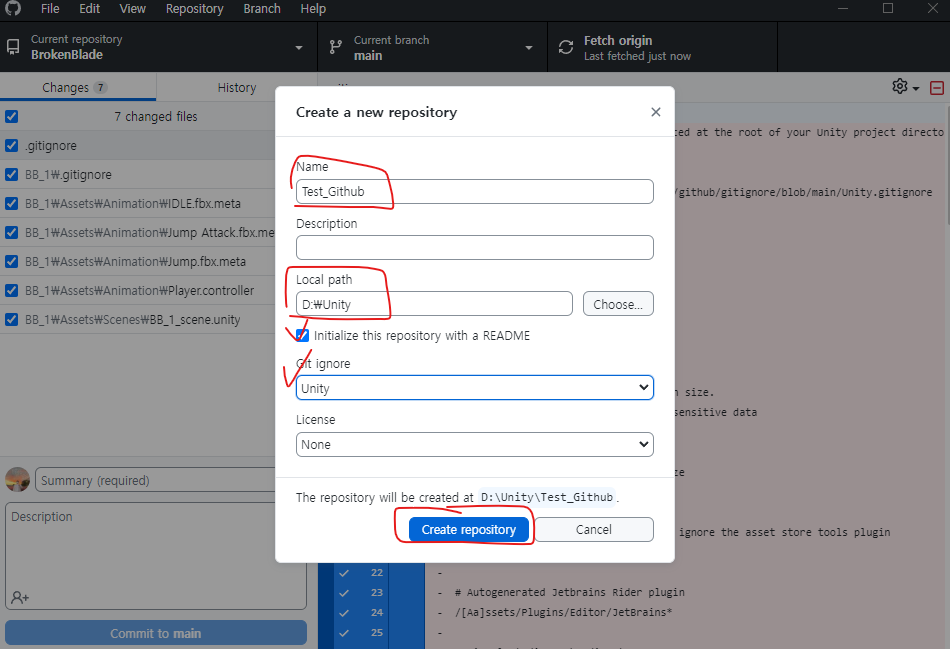Open the diff settings gear icon
The width and height of the screenshot is (950, 649).
pos(900,87)
